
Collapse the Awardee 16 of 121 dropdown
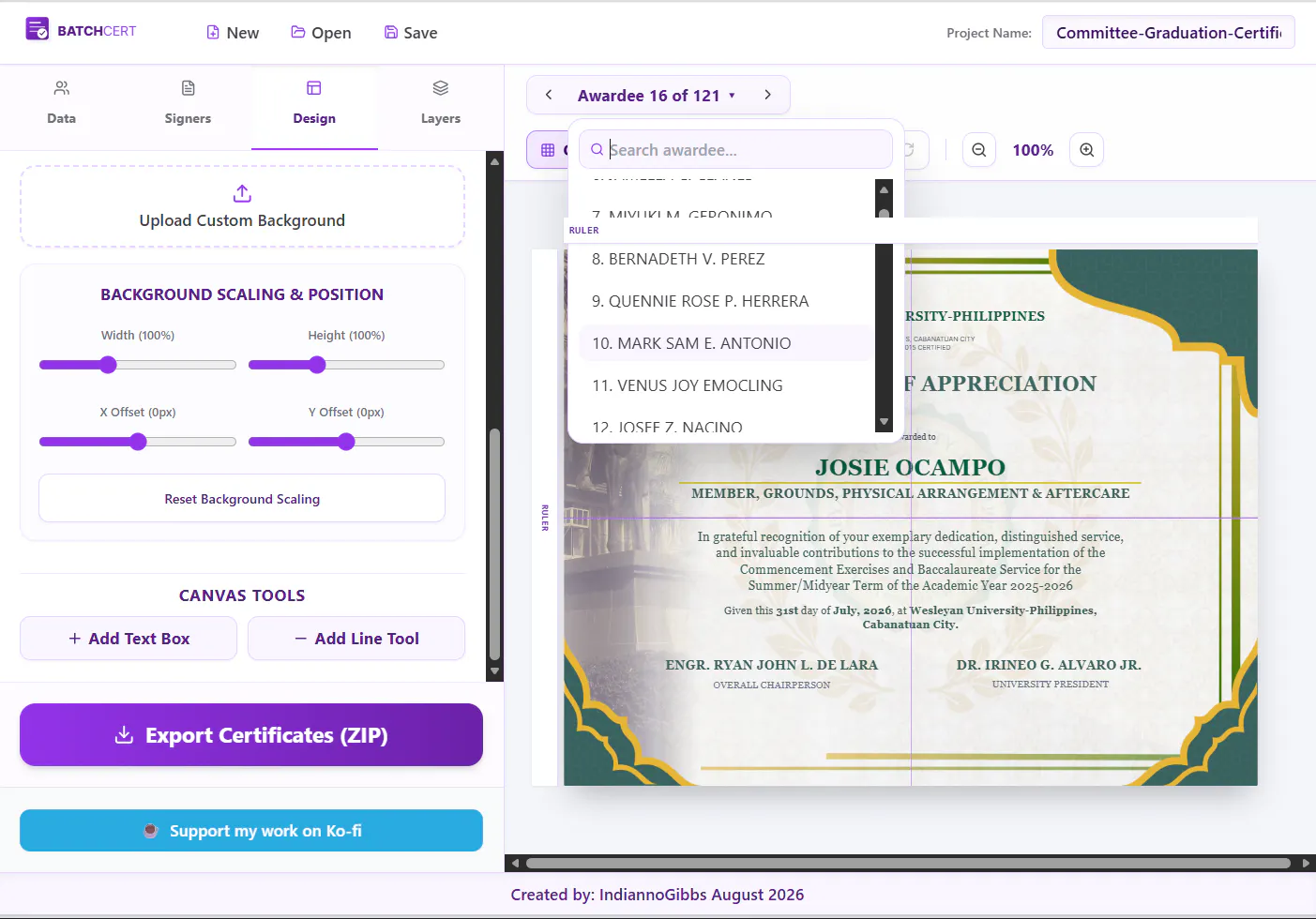point(657,96)
